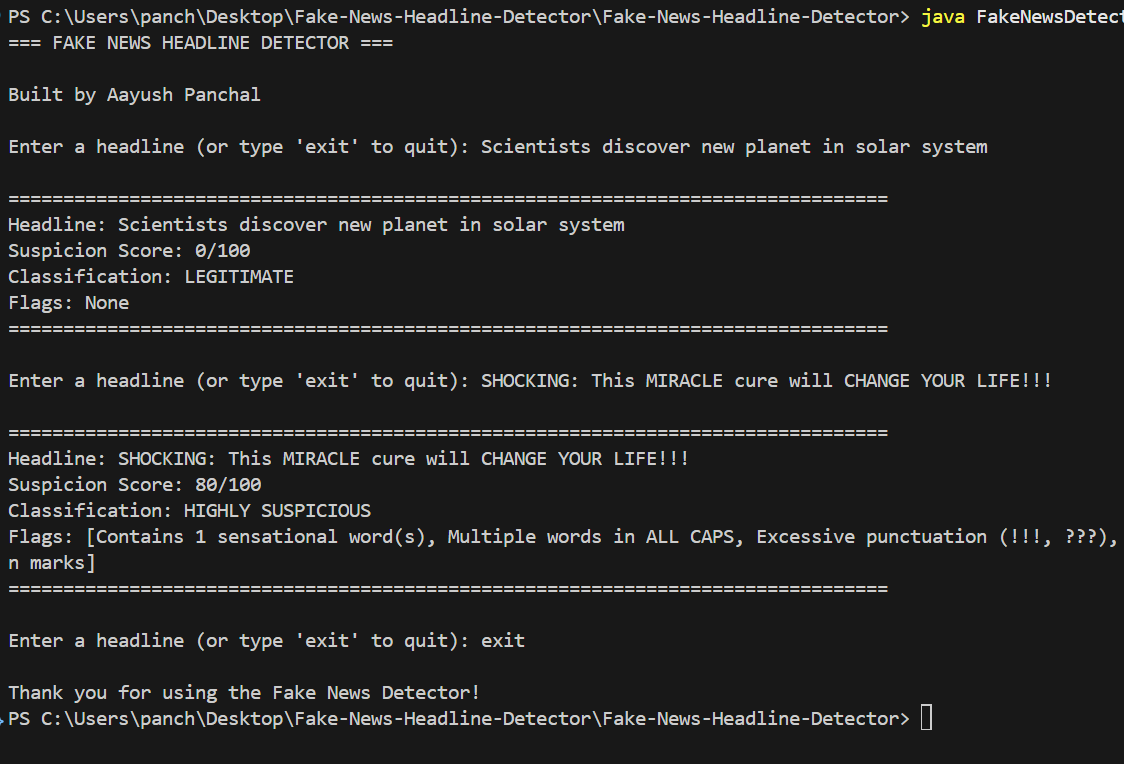Click the Classification: HIGHLY SUSPICIOUS line
This screenshot has height=764, width=1124.
pos(189,510)
